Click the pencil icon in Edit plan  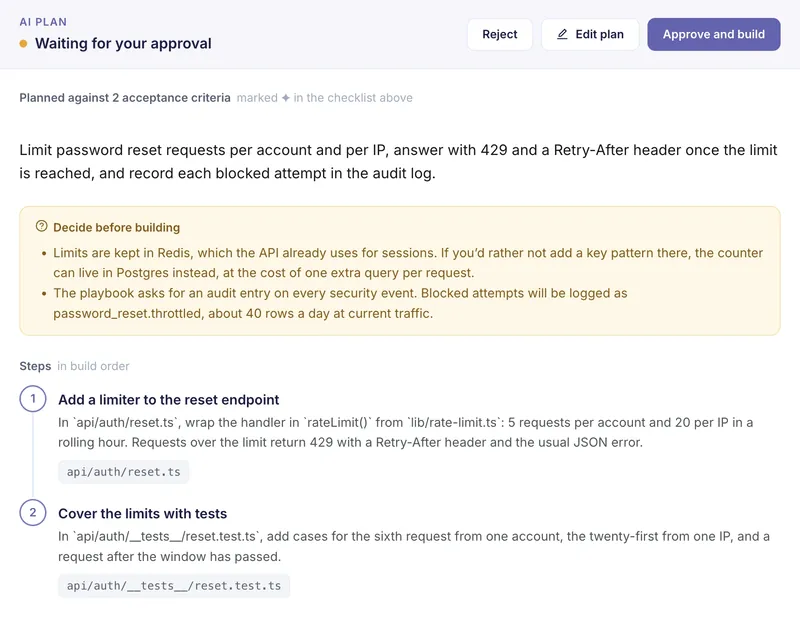pos(562,34)
